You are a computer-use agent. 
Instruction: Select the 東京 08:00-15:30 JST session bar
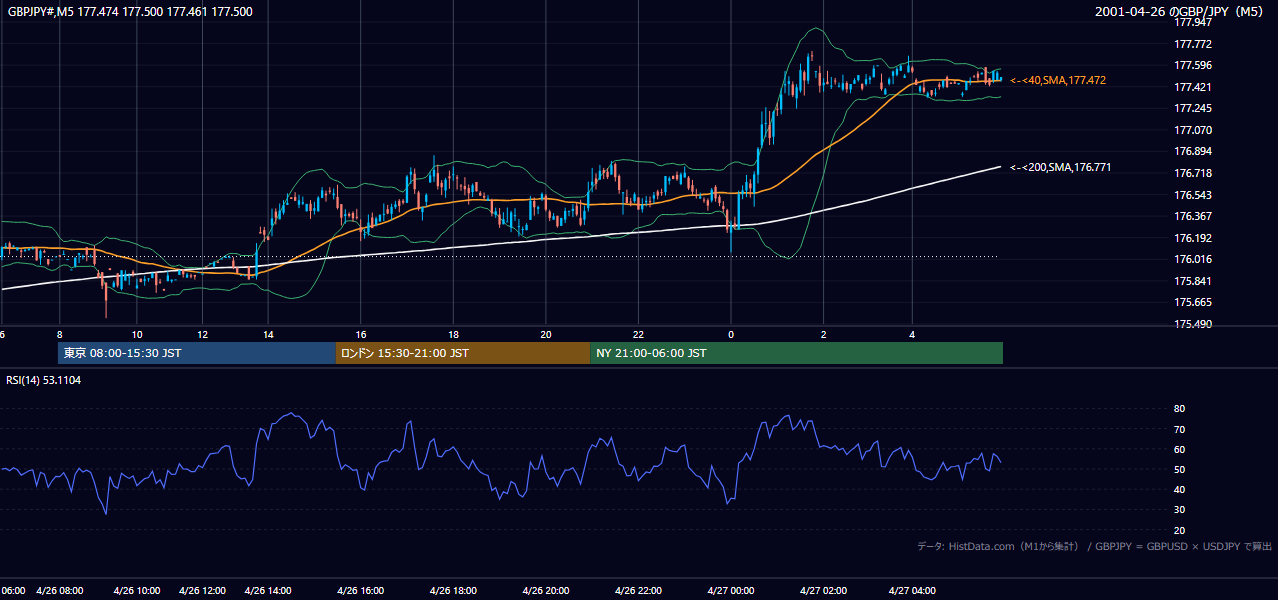[x=197, y=353]
